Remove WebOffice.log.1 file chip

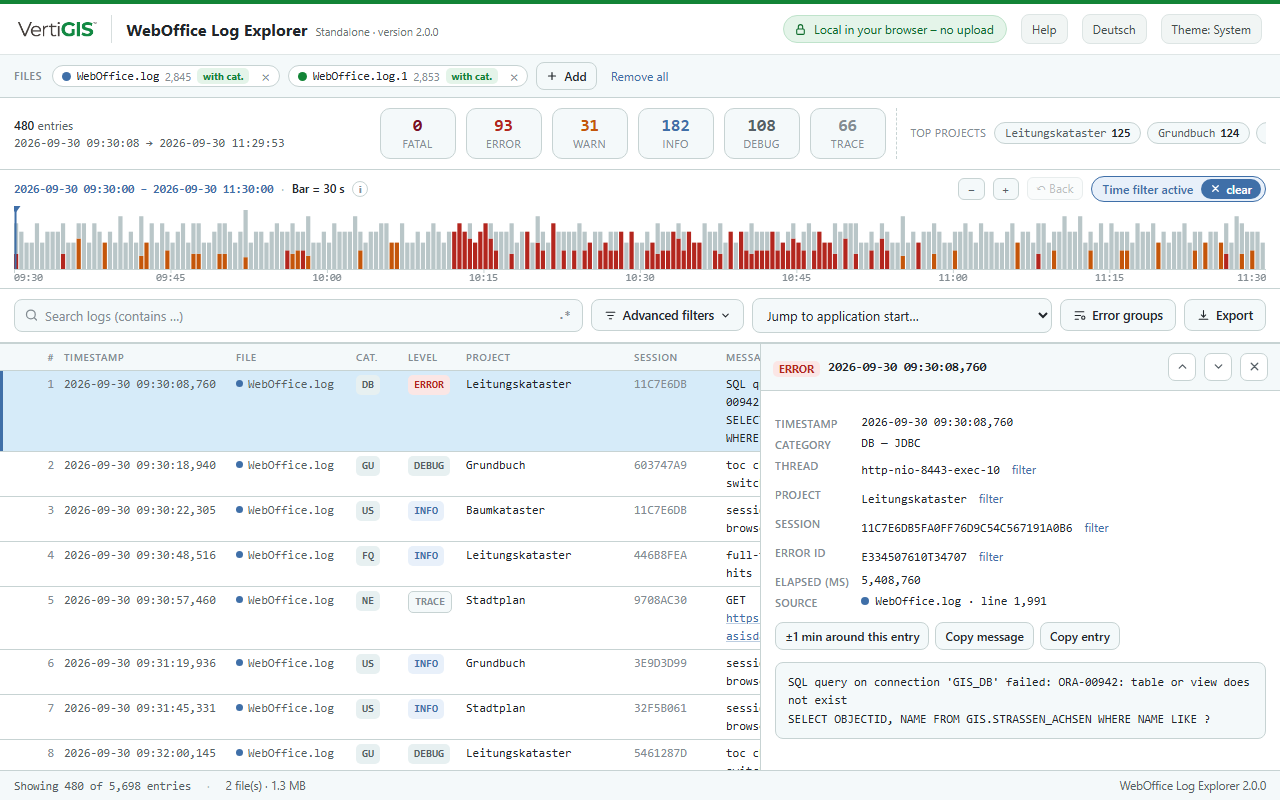[514, 77]
